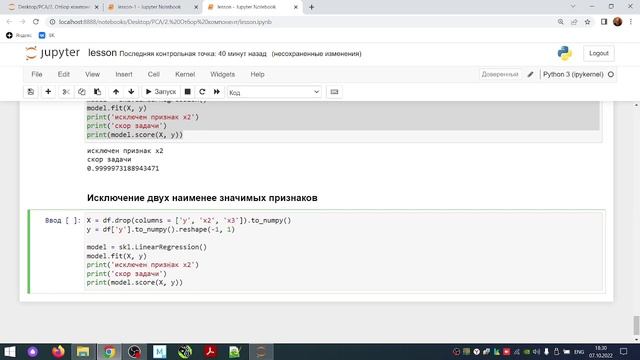This screenshot has width=640, height=360.
Task: Toggle the browser side panel icon
Action: point(604,22)
